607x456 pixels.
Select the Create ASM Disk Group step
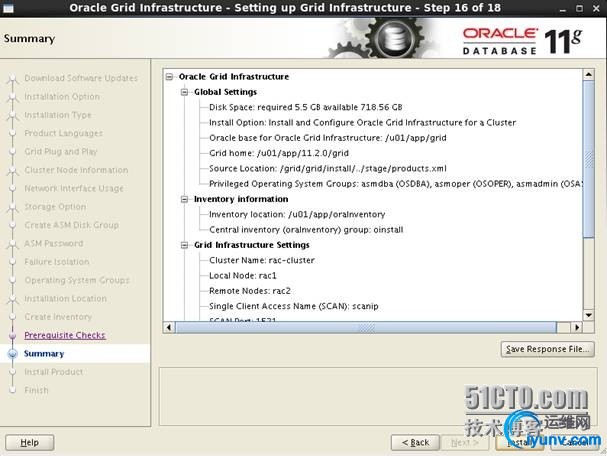click(x=71, y=225)
